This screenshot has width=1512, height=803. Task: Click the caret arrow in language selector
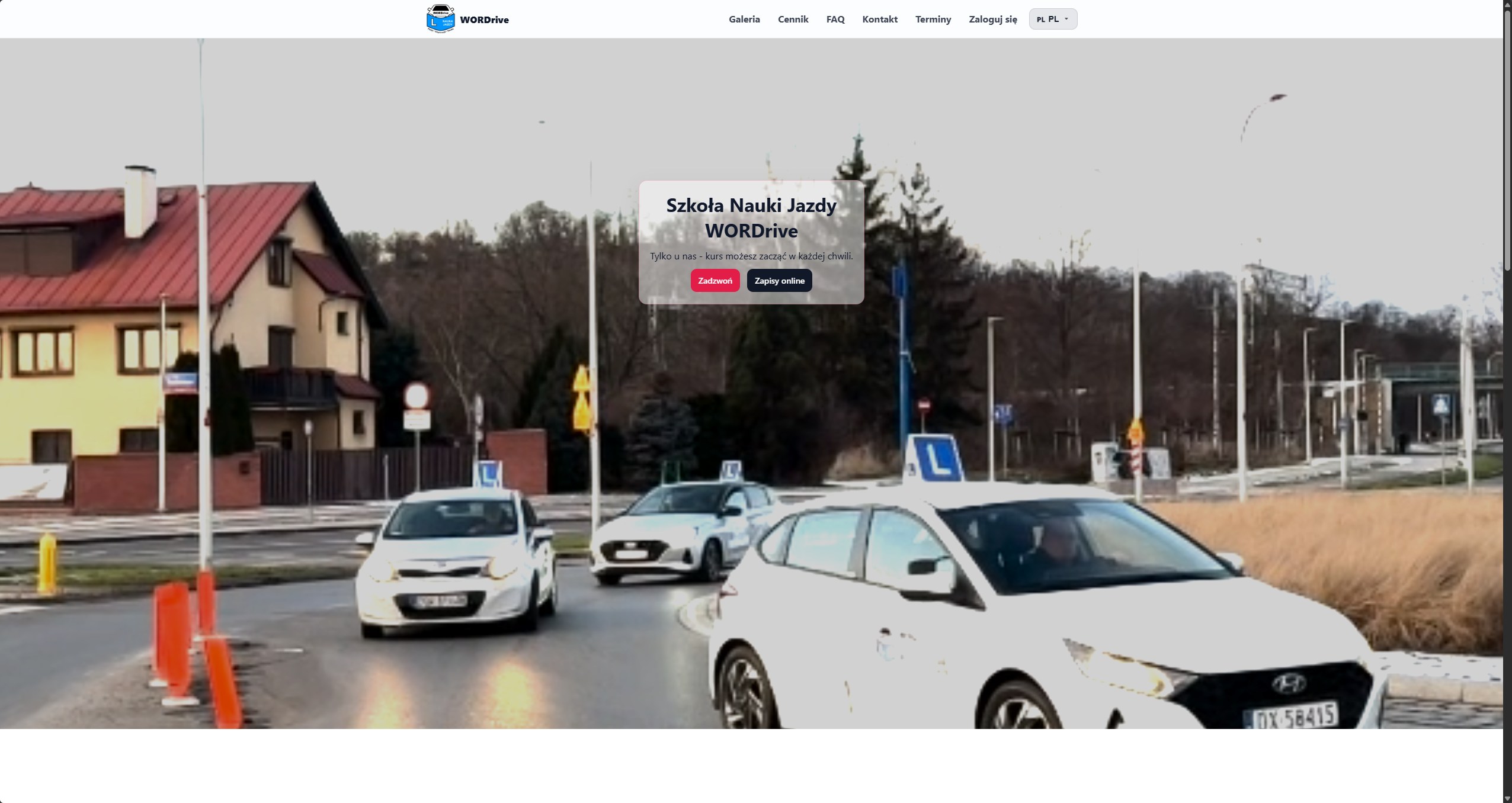click(x=1066, y=19)
